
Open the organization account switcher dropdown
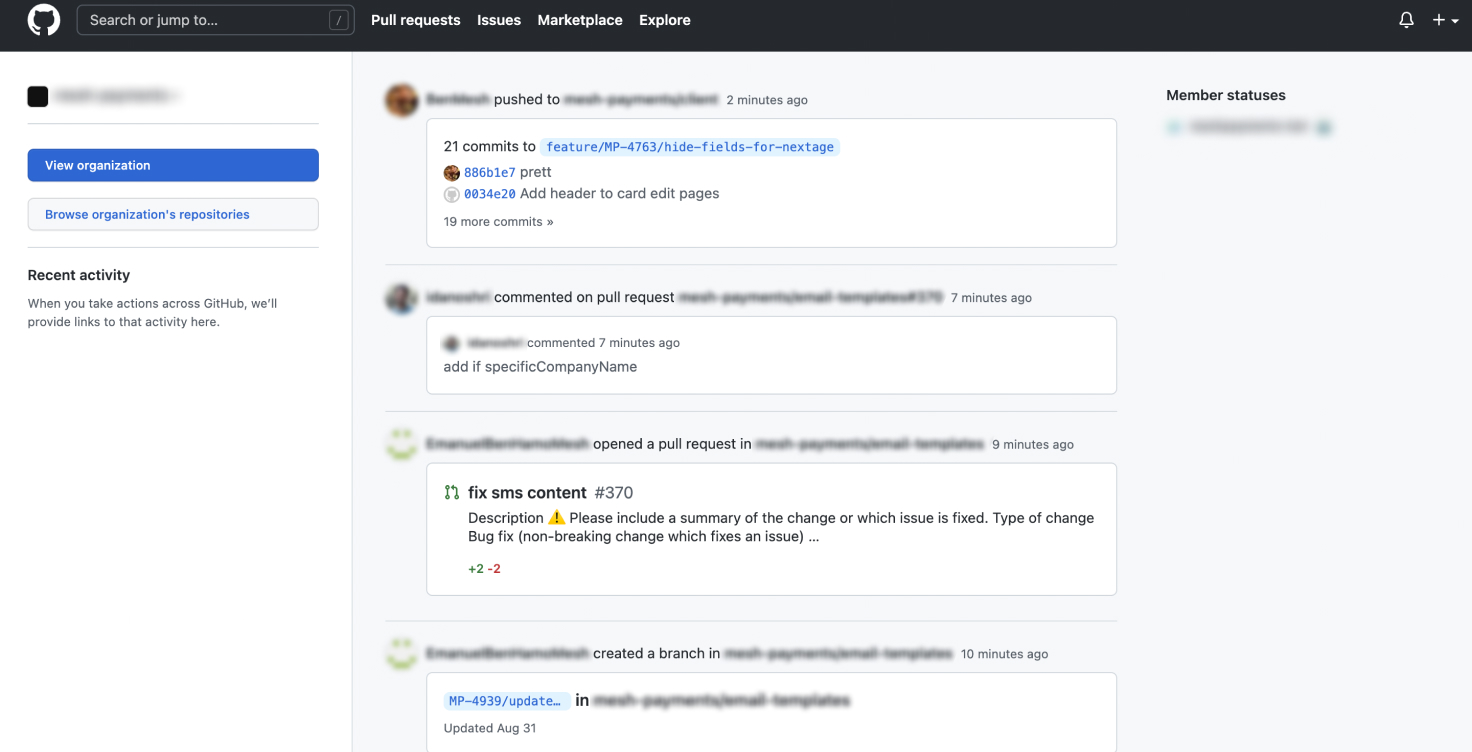[105, 96]
